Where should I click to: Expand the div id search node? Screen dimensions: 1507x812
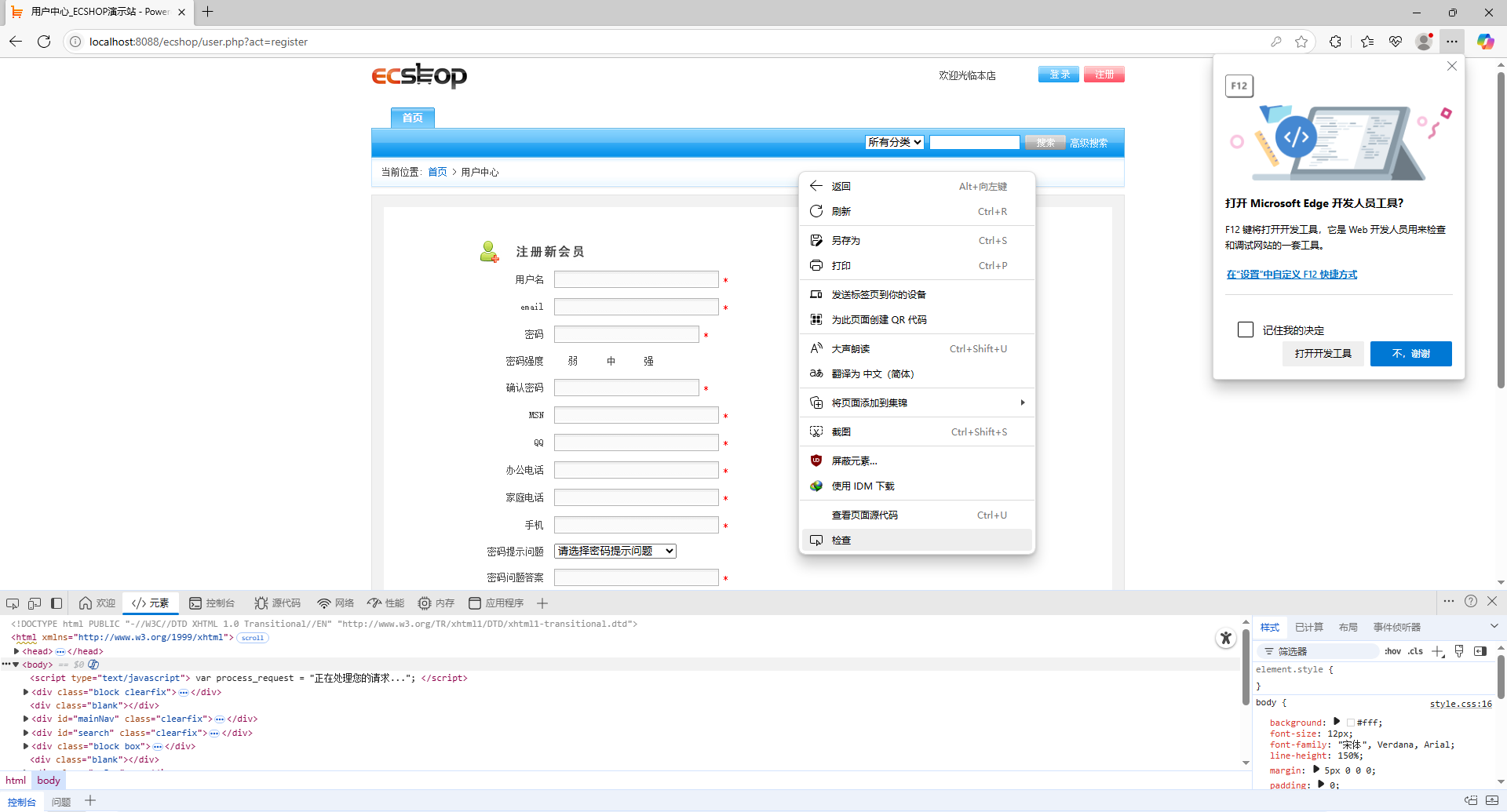[26, 733]
